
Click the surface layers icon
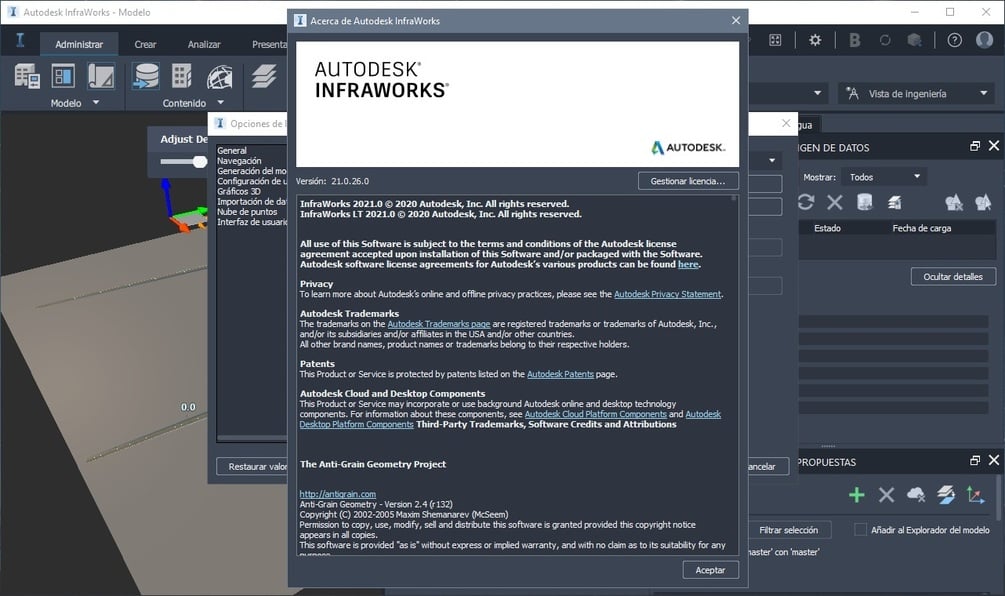tap(263, 76)
